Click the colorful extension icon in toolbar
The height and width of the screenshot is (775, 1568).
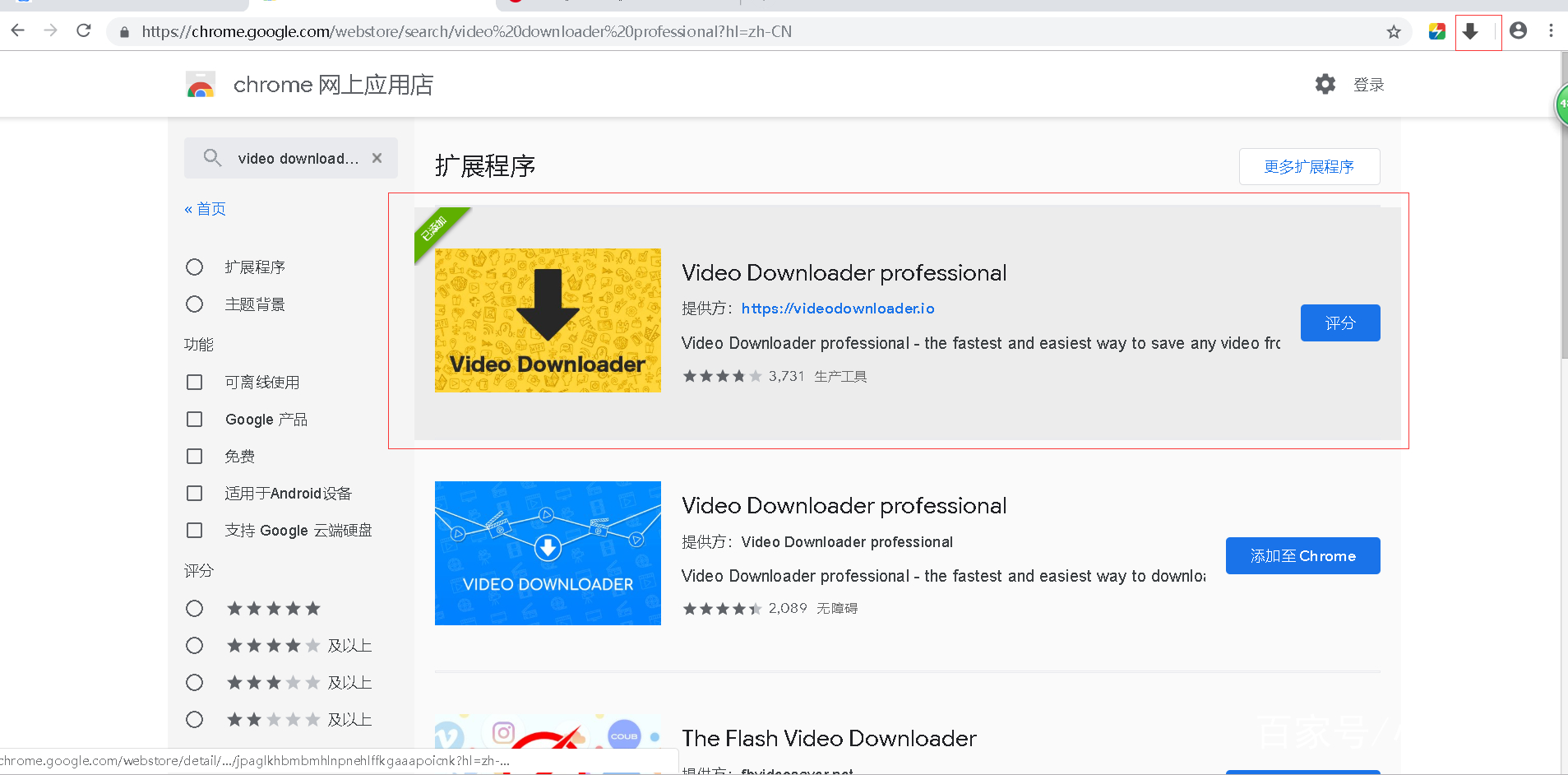pos(1436,32)
